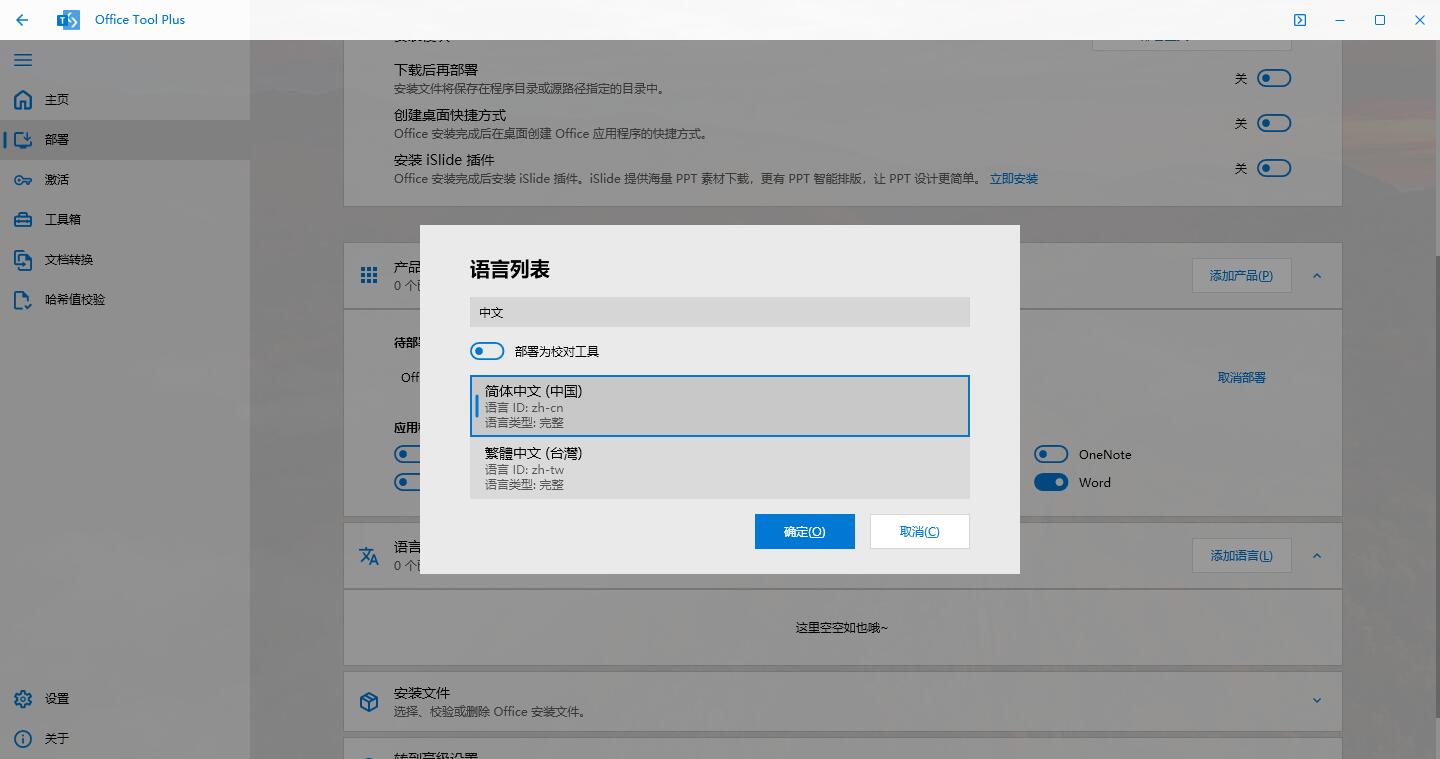Click the gear icon beside 设置
Screen dimensions: 1440x759
[x=23, y=699]
